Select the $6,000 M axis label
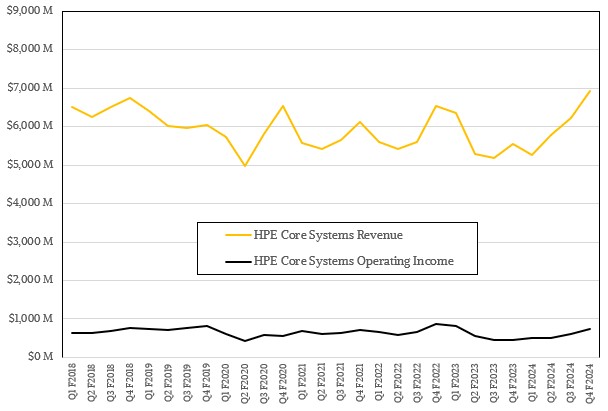This screenshot has width=608, height=411. pyautogui.click(x=30, y=126)
